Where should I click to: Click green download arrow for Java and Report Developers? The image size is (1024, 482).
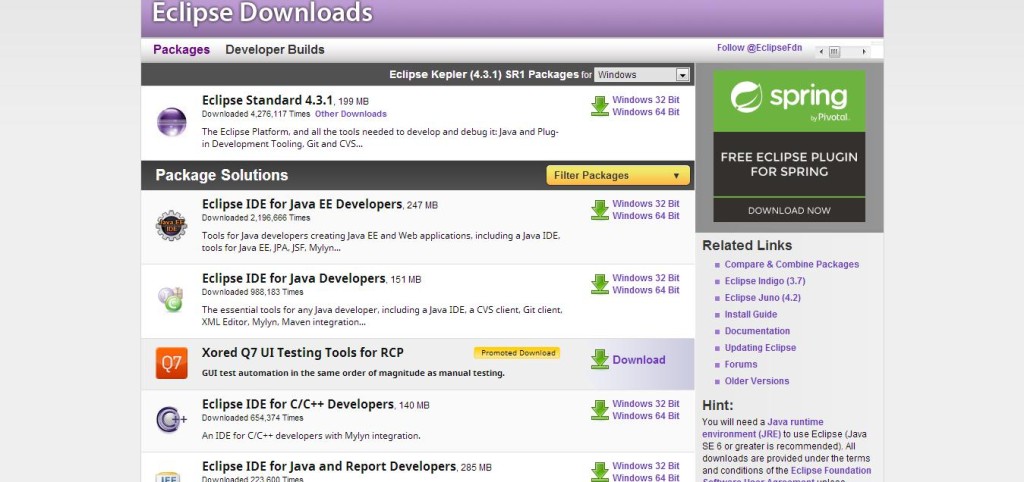pos(600,472)
